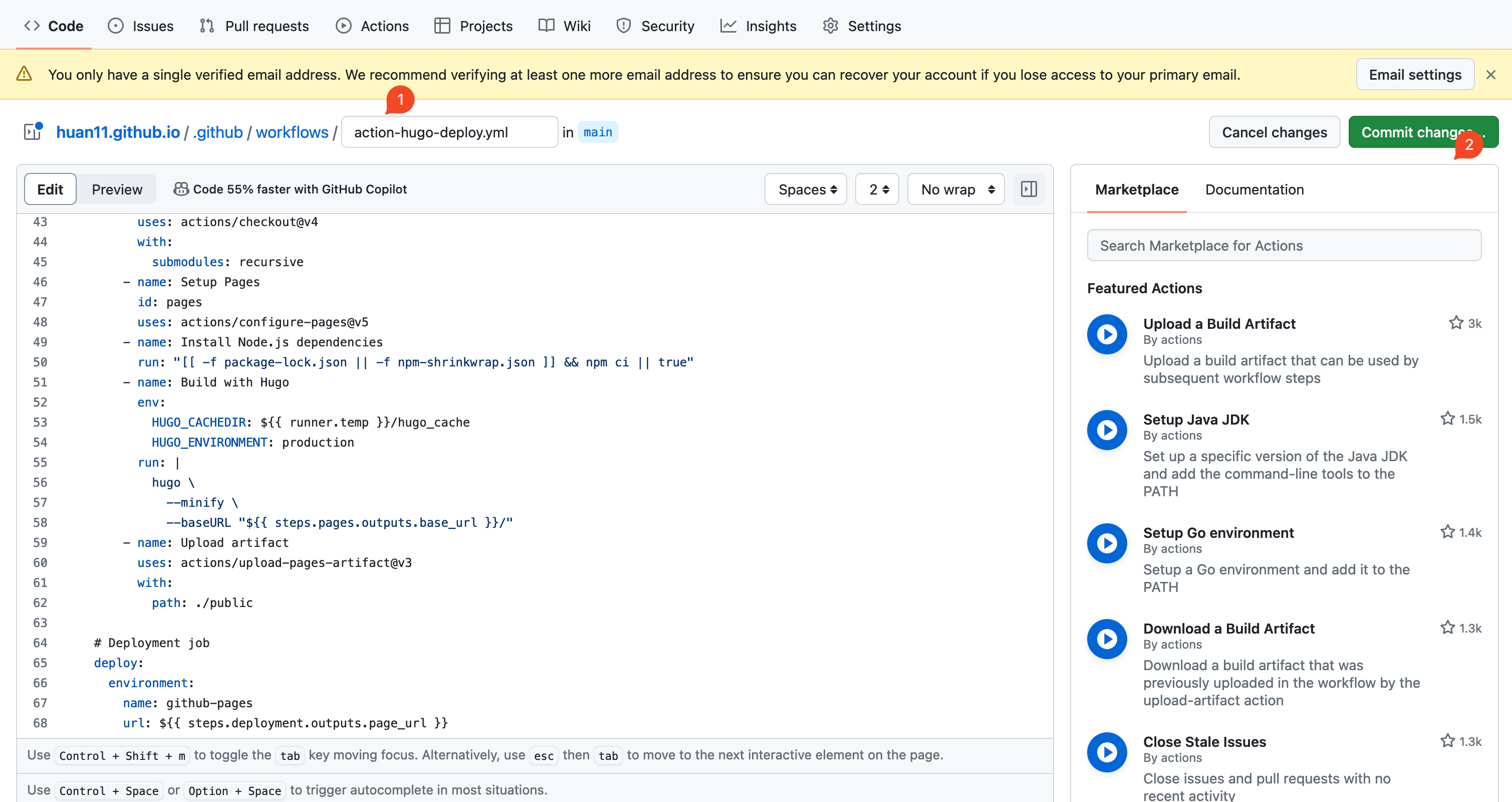
Task: Click the Close Stale Issues play icon
Action: click(x=1107, y=752)
